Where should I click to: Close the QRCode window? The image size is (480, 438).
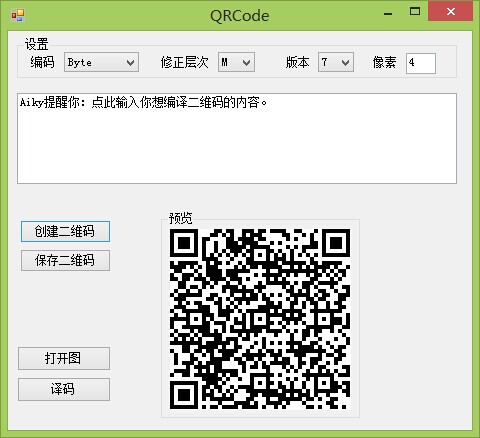coord(451,12)
